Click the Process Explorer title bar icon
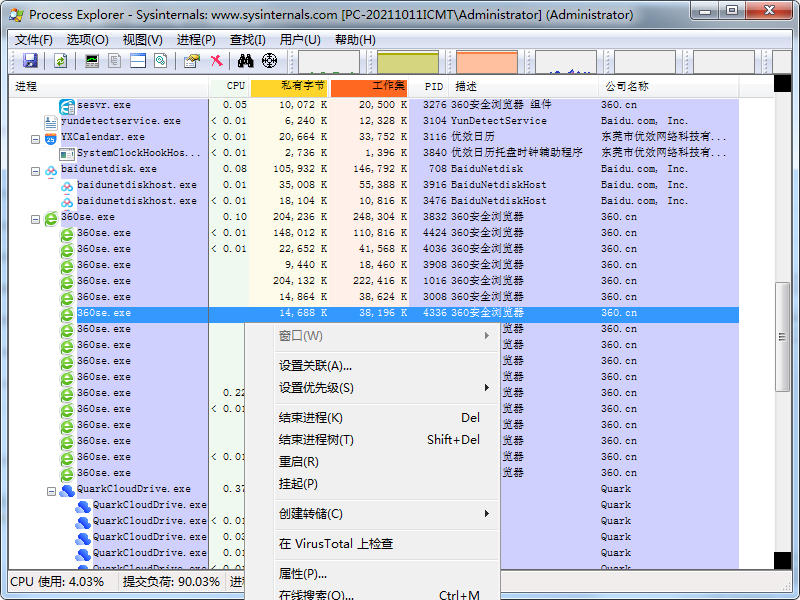 click(16, 14)
